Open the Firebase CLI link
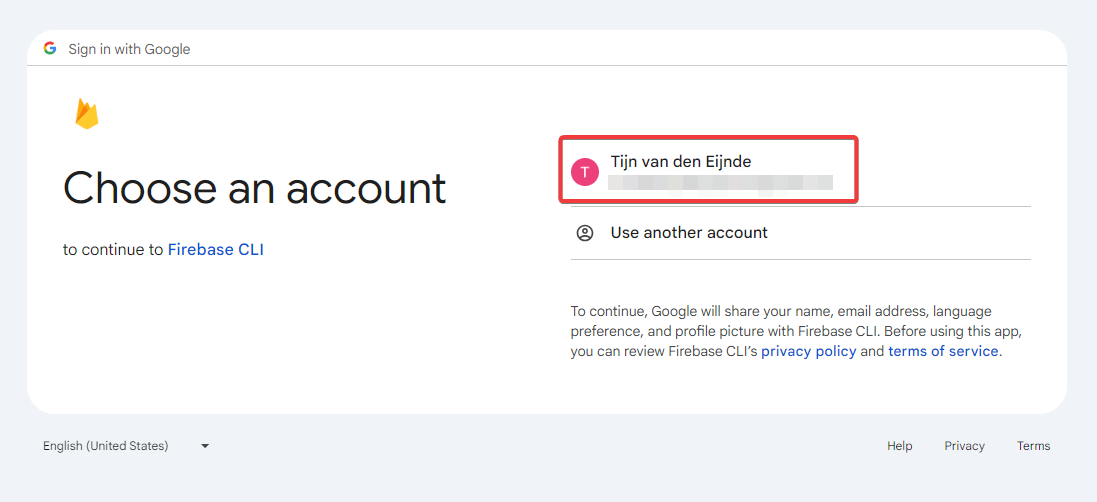Viewport: 1097px width, 502px height. tap(215, 250)
